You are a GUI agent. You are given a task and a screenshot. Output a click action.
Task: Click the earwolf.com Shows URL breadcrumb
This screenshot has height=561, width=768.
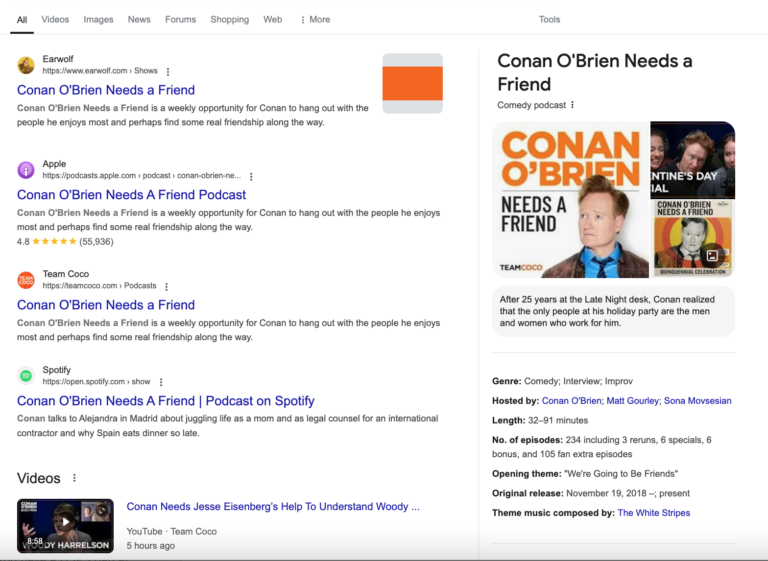(x=100, y=71)
